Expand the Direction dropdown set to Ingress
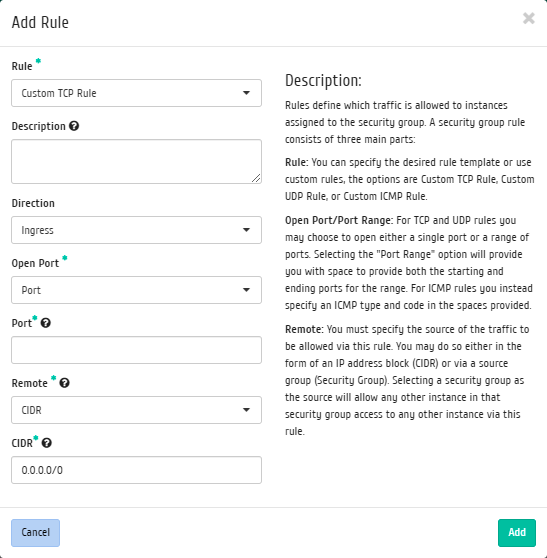The height and width of the screenshot is (558, 547). click(x=136, y=230)
